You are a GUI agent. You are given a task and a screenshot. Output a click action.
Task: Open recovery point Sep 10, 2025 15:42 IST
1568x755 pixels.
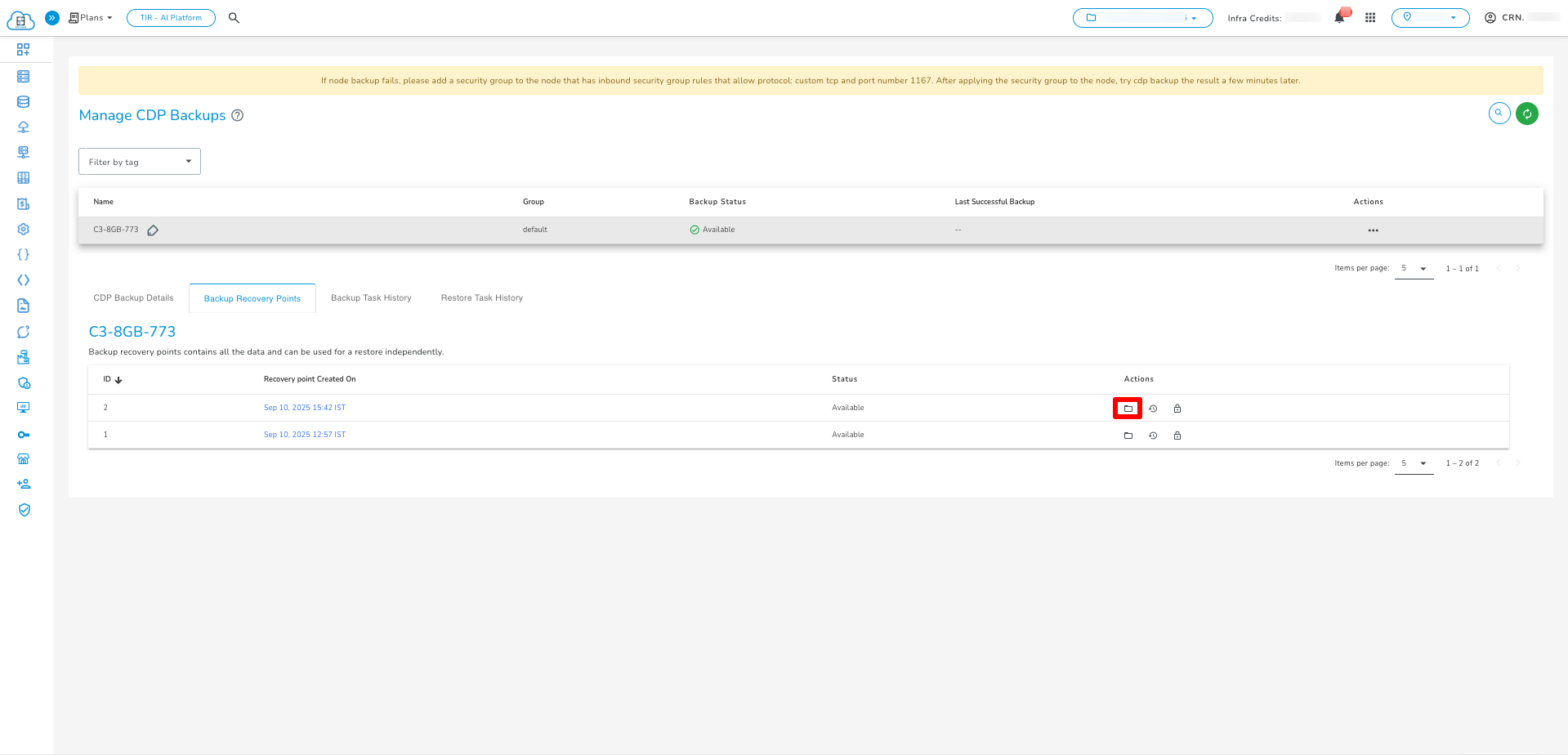[304, 408]
